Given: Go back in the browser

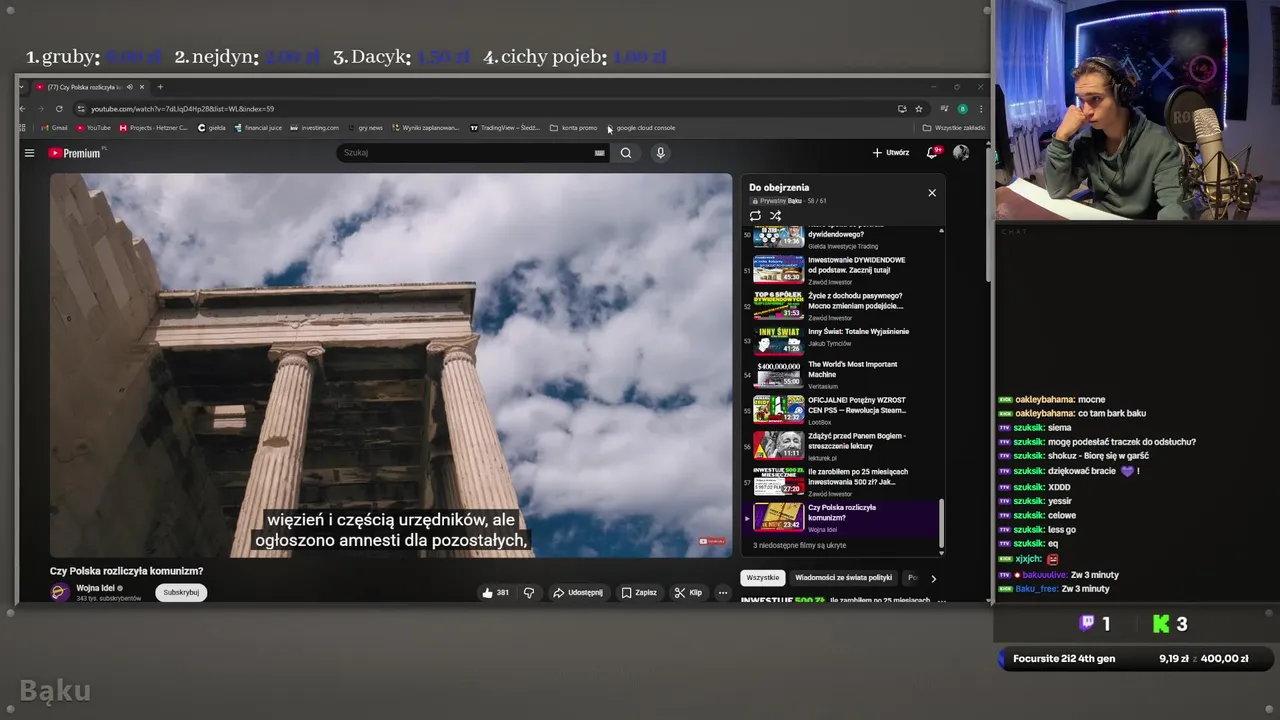Looking at the screenshot, I should pyautogui.click(x=24, y=109).
